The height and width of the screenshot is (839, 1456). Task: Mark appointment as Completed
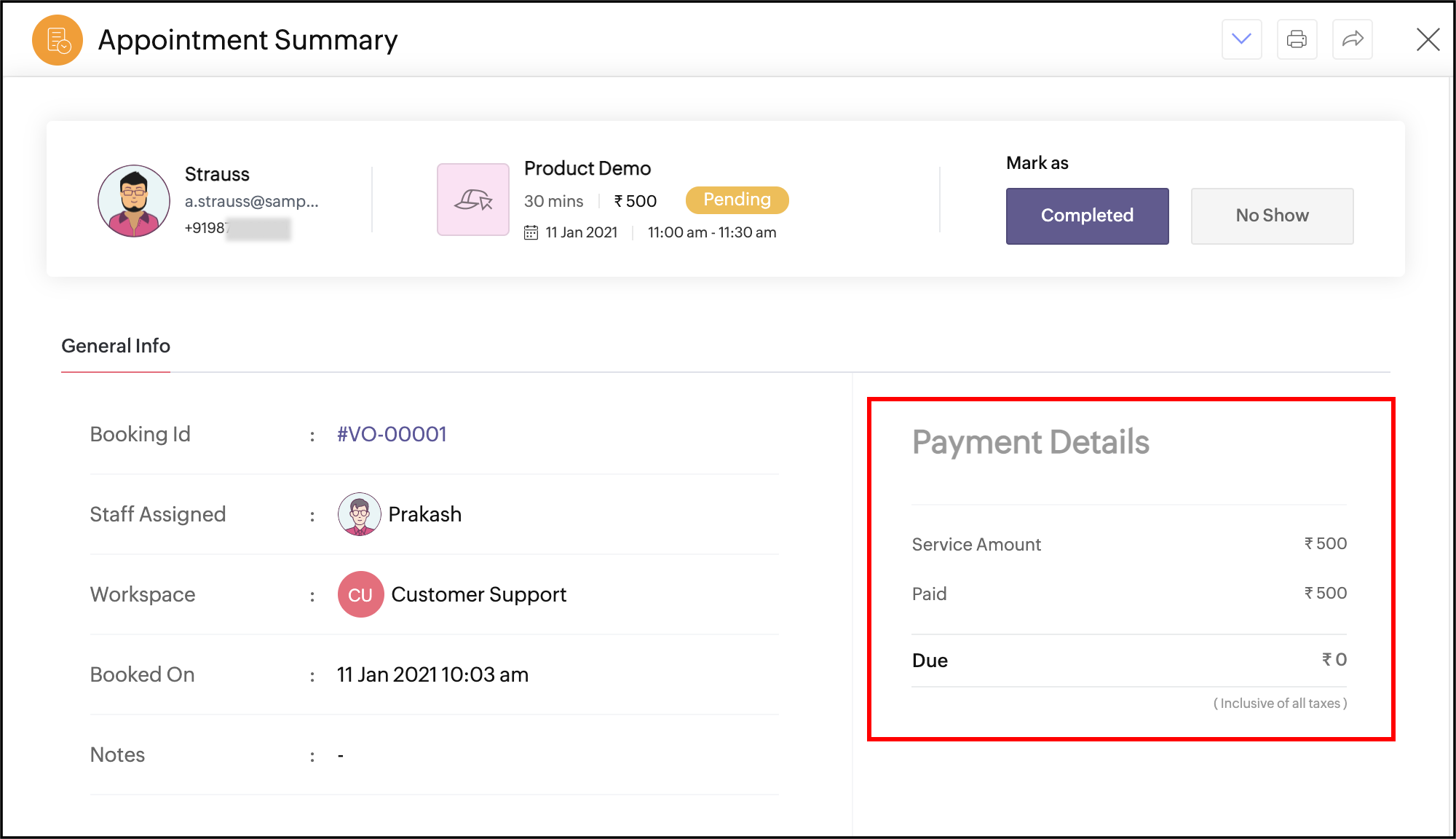tap(1087, 216)
